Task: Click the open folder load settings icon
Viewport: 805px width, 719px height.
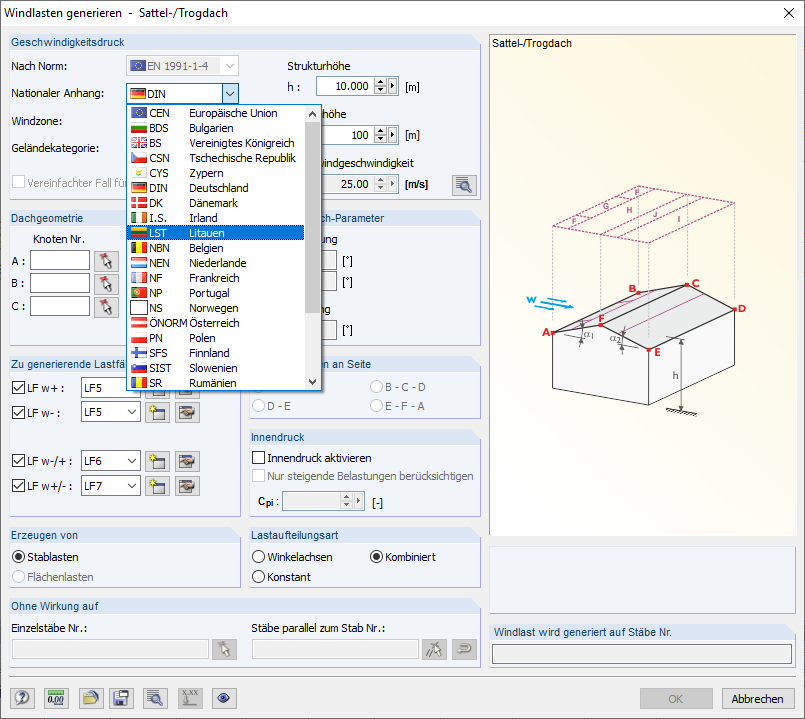Action: (x=91, y=698)
